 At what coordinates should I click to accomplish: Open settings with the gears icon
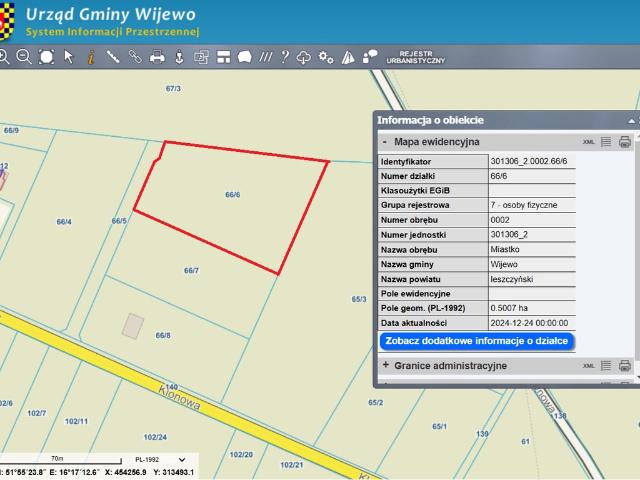tap(325, 57)
